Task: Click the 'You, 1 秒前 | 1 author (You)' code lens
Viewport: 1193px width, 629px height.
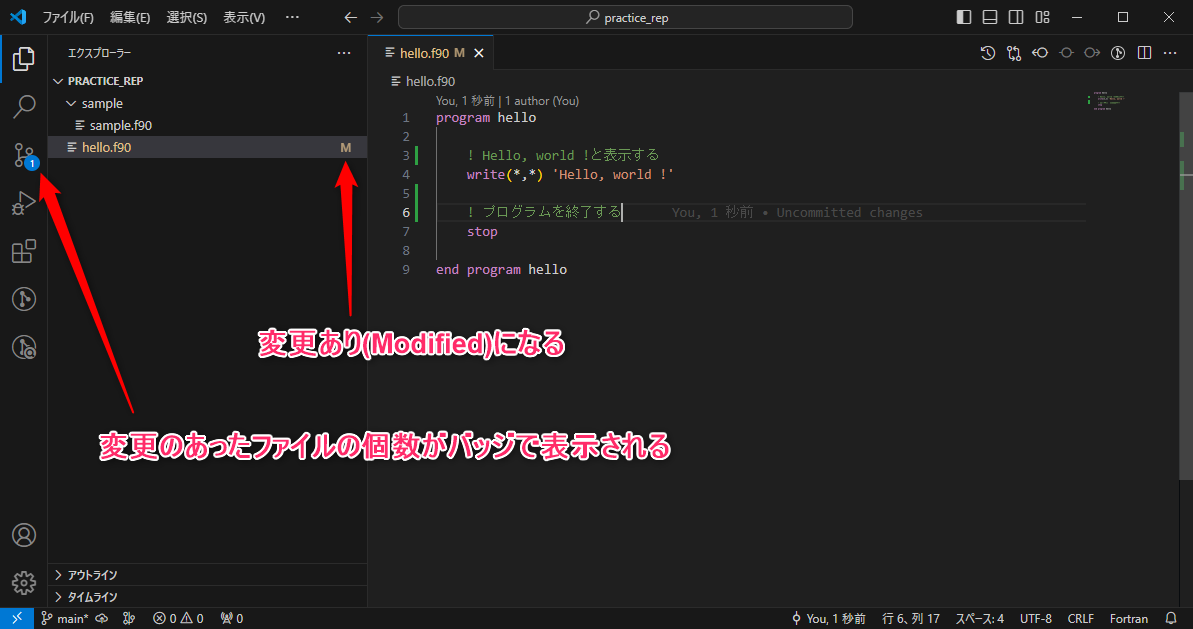Action: (x=507, y=100)
